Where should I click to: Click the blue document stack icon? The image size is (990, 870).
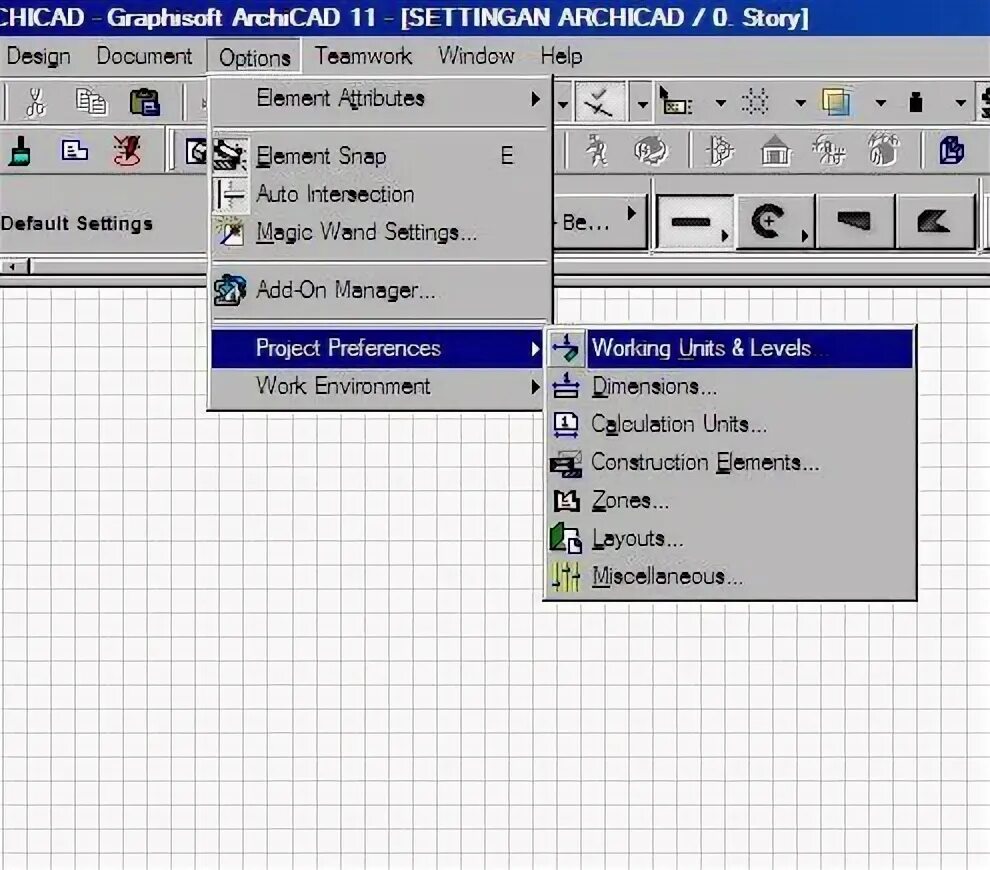951,150
